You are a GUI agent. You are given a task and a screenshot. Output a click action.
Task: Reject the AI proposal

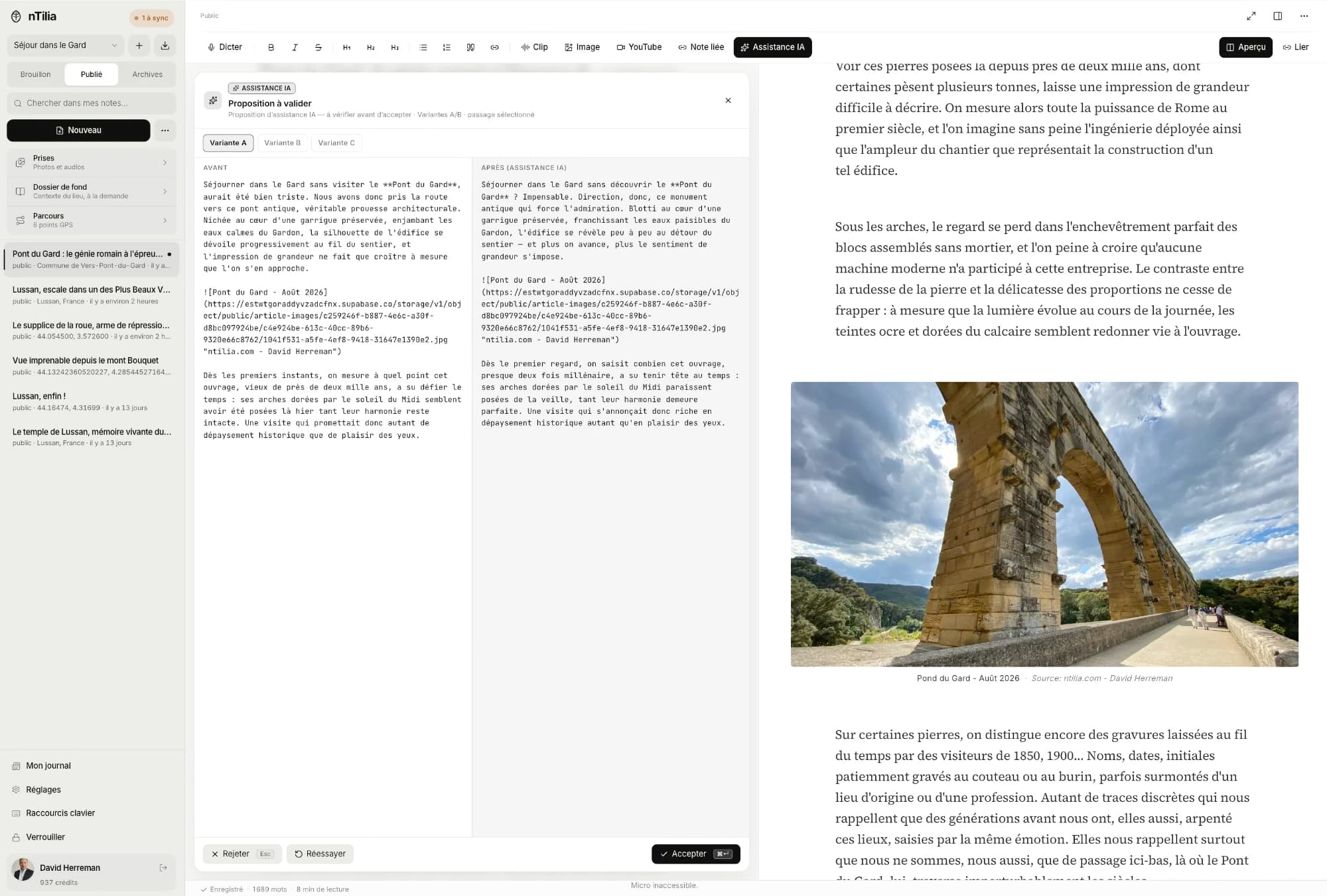[242, 854]
